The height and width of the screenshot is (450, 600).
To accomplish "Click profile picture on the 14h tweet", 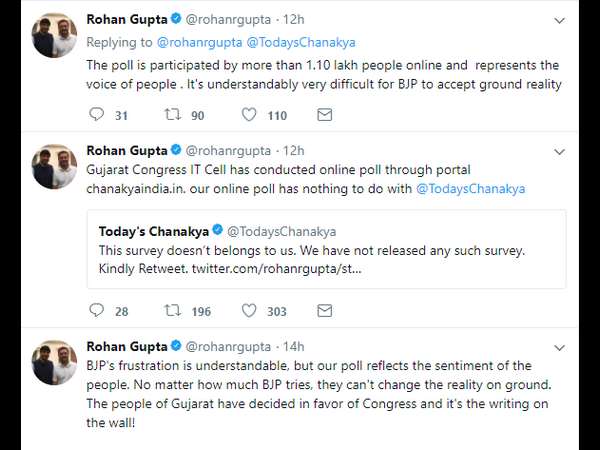I will pyautogui.click(x=53, y=362).
